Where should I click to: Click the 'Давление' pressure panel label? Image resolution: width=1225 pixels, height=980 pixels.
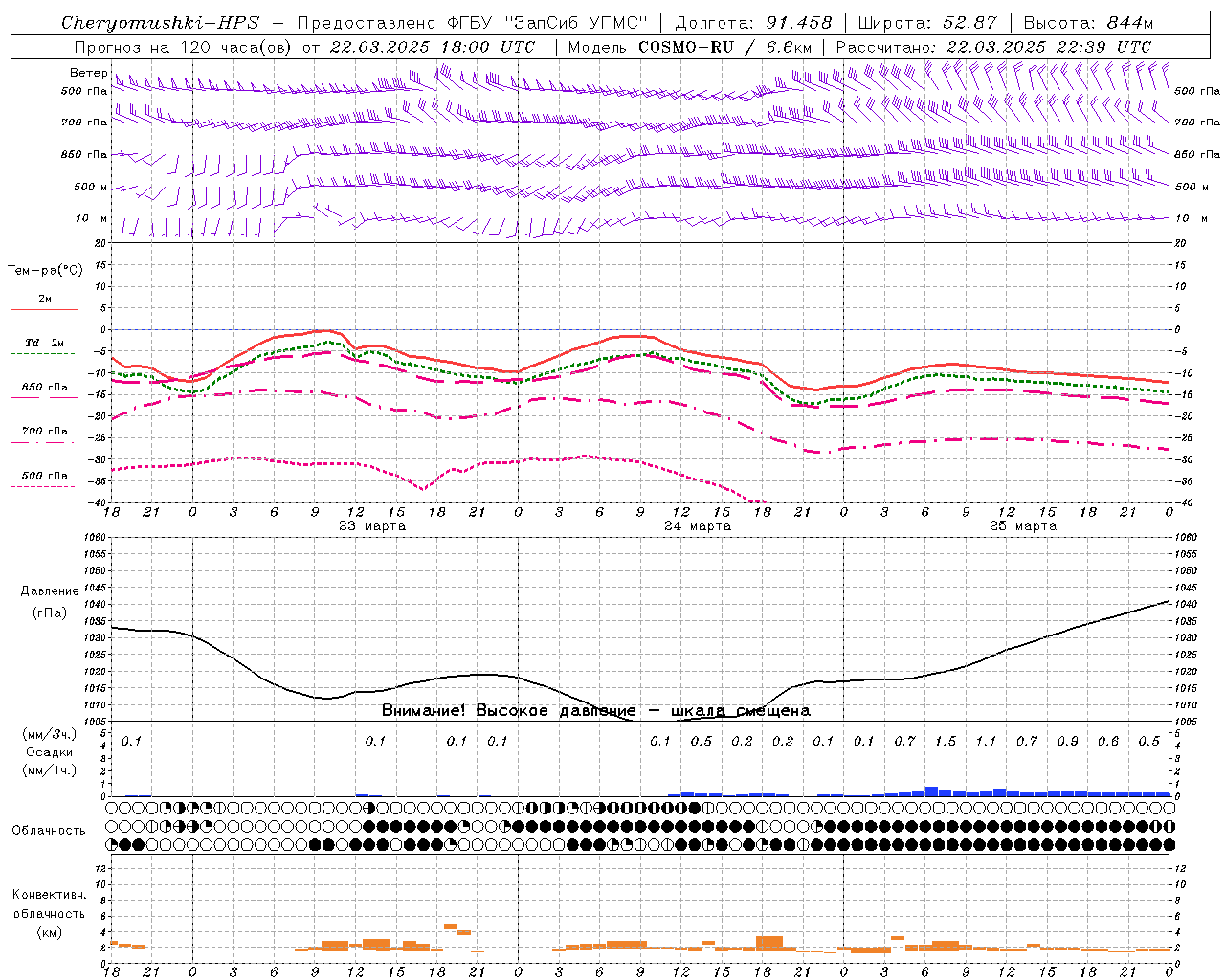pos(50,591)
